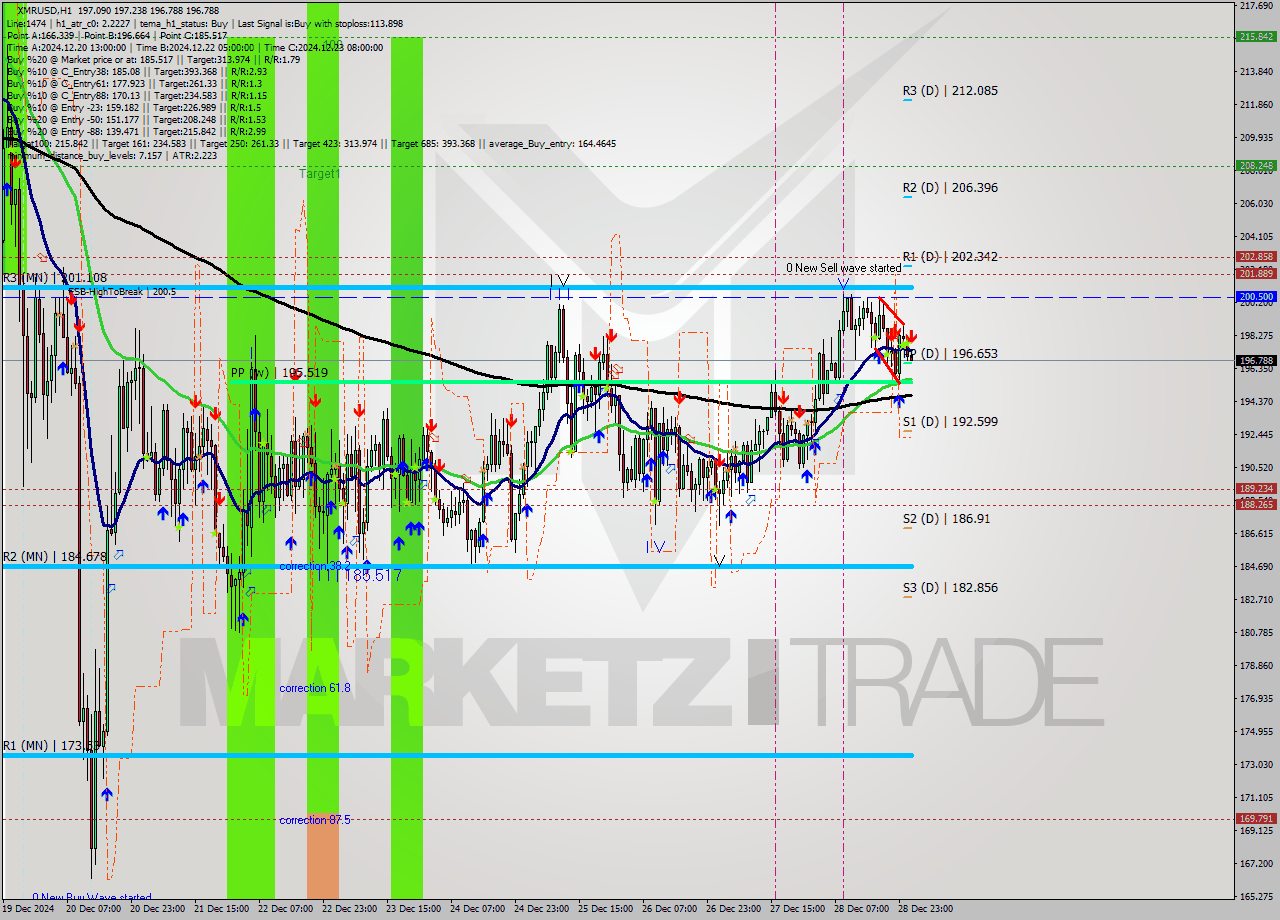Click the '20 Dec 07:00' time axis label
1280x920 pixels.
pos(91,909)
